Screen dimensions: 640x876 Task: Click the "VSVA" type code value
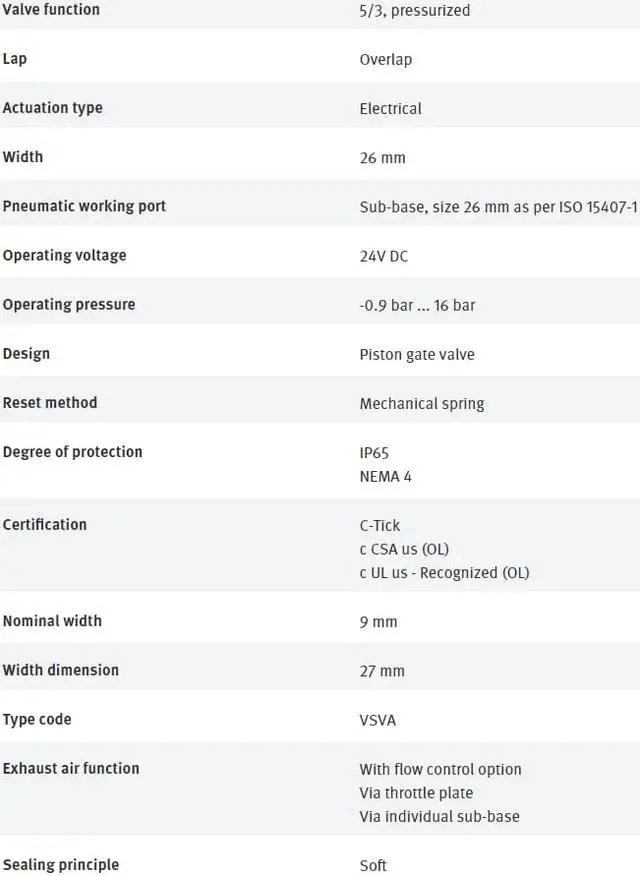(x=377, y=720)
